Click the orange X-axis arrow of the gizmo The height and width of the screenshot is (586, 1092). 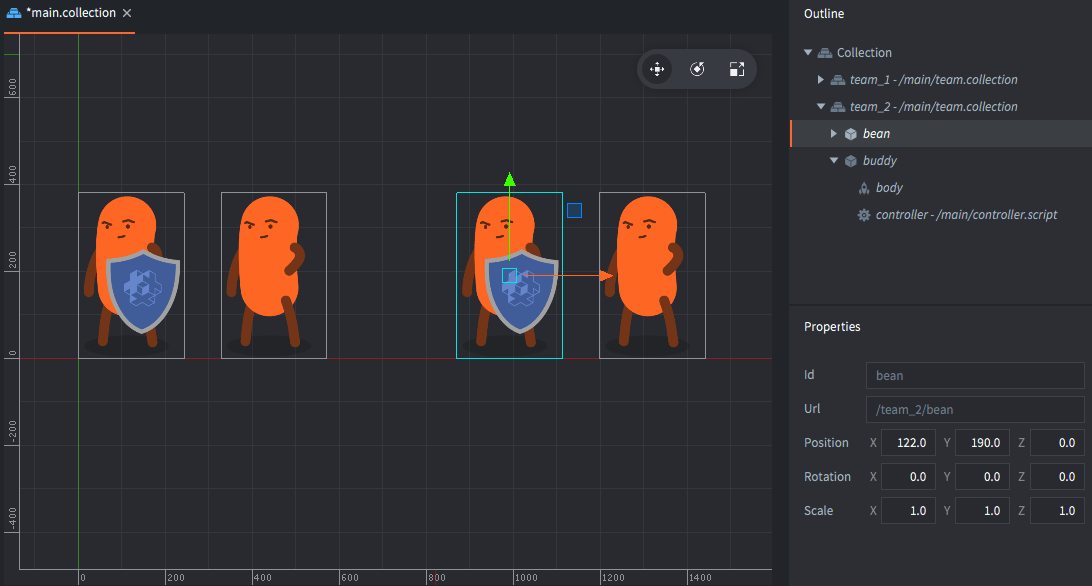pyautogui.click(x=606, y=275)
